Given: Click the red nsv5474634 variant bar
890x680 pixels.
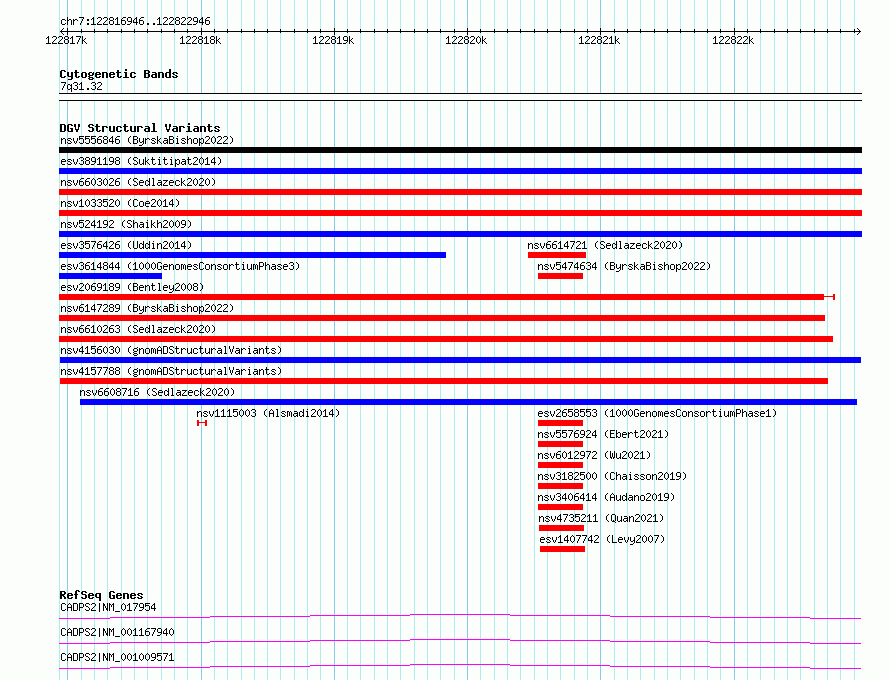Looking at the screenshot, I should coord(560,276).
